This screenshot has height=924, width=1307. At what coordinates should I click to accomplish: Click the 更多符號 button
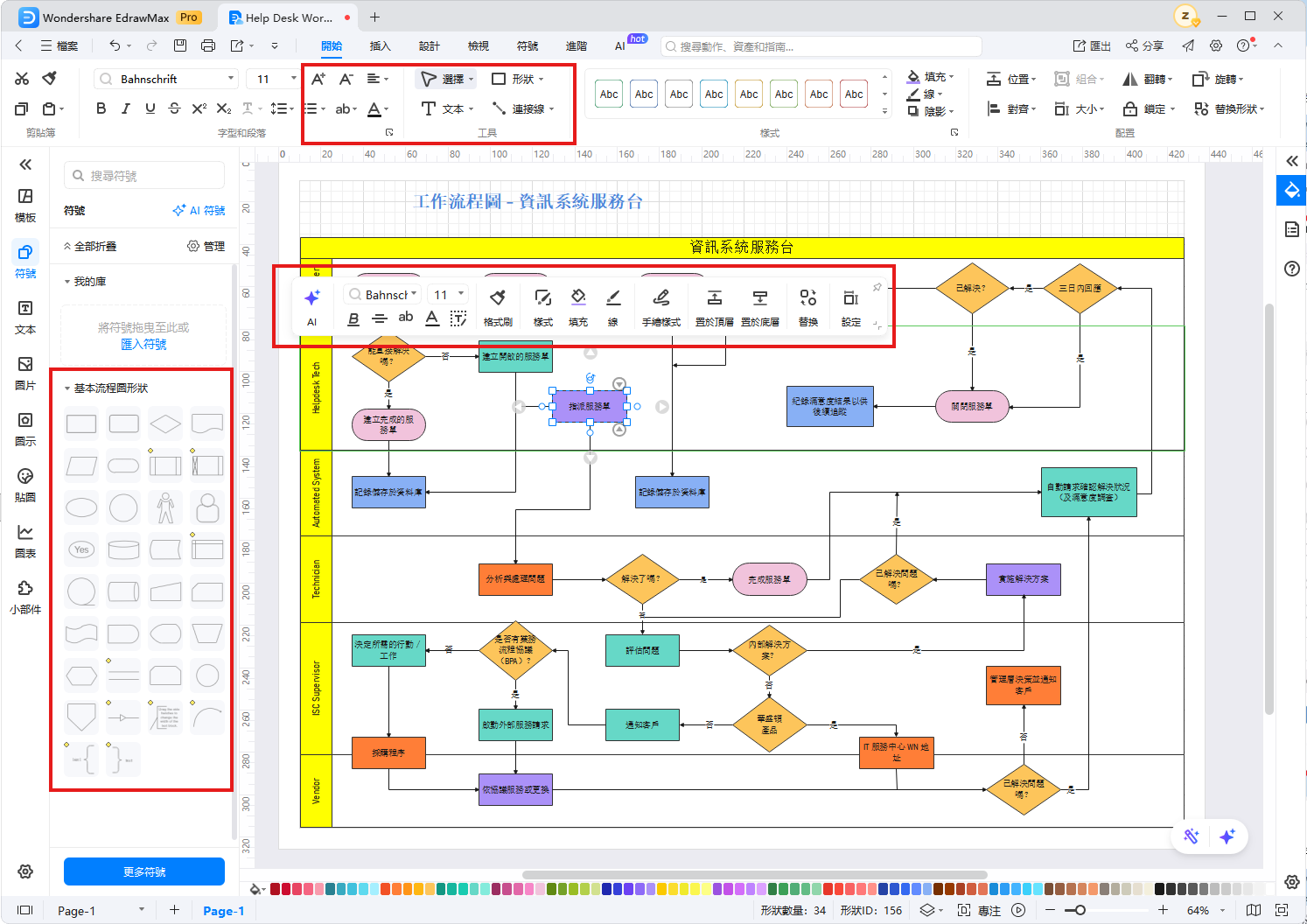pos(144,871)
